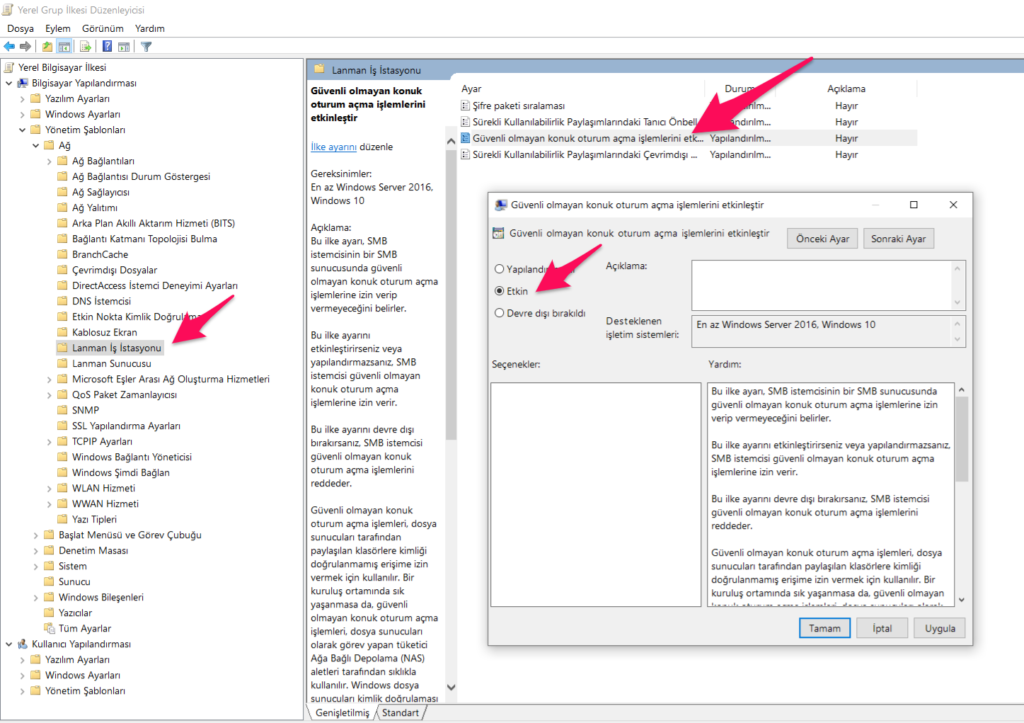Select the Etkin radio option
This screenshot has width=1024, height=723.
coord(501,291)
